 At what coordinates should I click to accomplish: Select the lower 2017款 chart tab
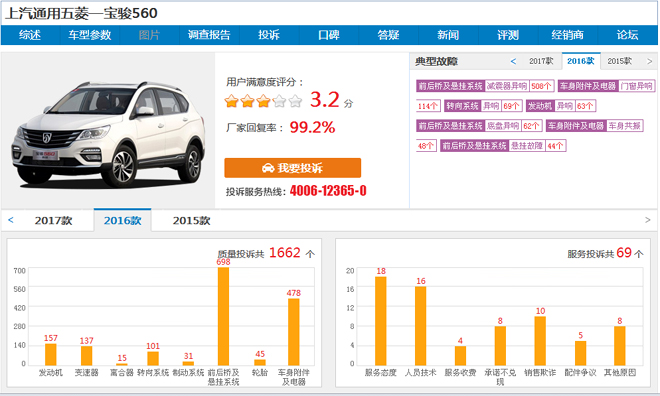[x=53, y=221]
